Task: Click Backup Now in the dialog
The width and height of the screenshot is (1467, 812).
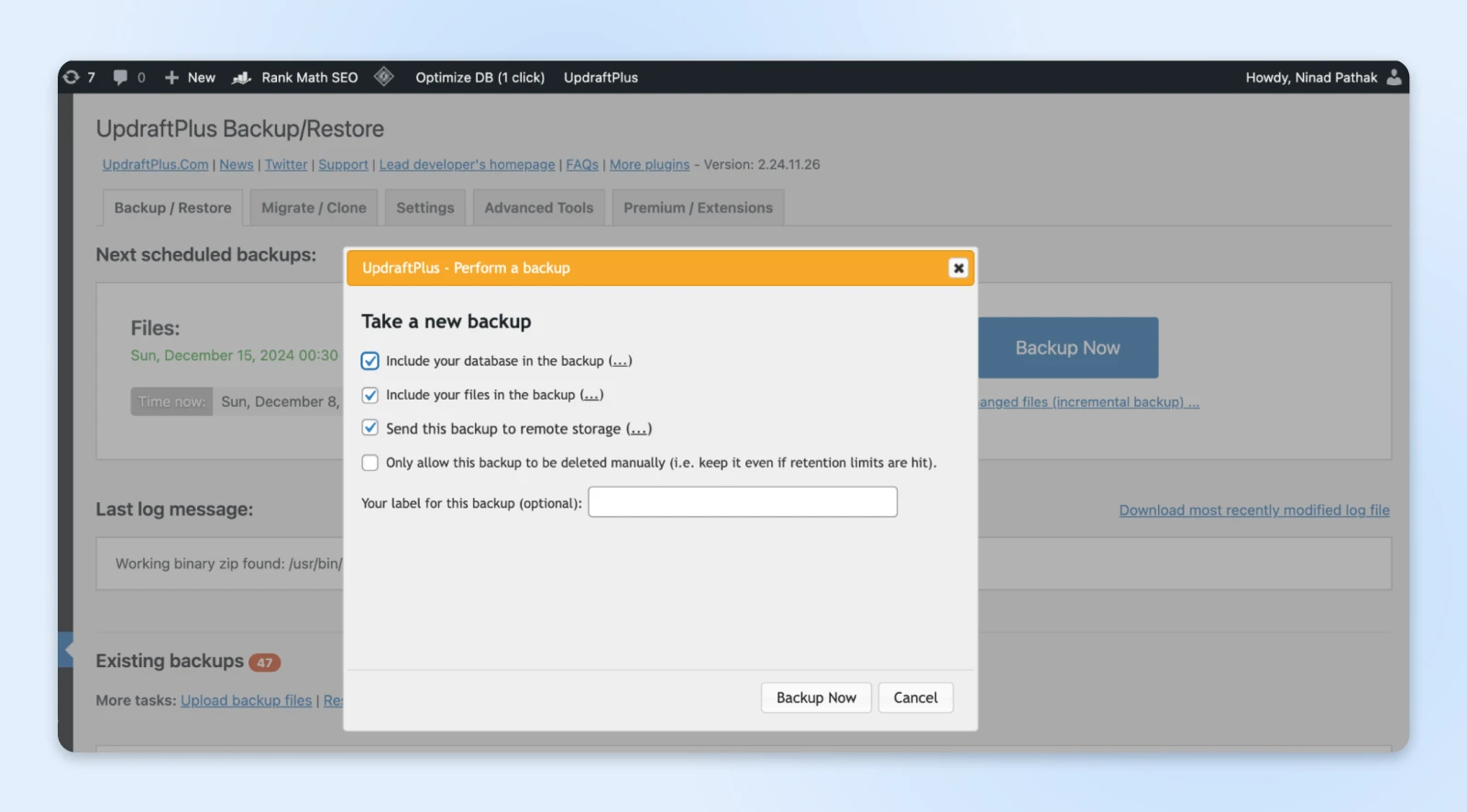Action: 816,697
